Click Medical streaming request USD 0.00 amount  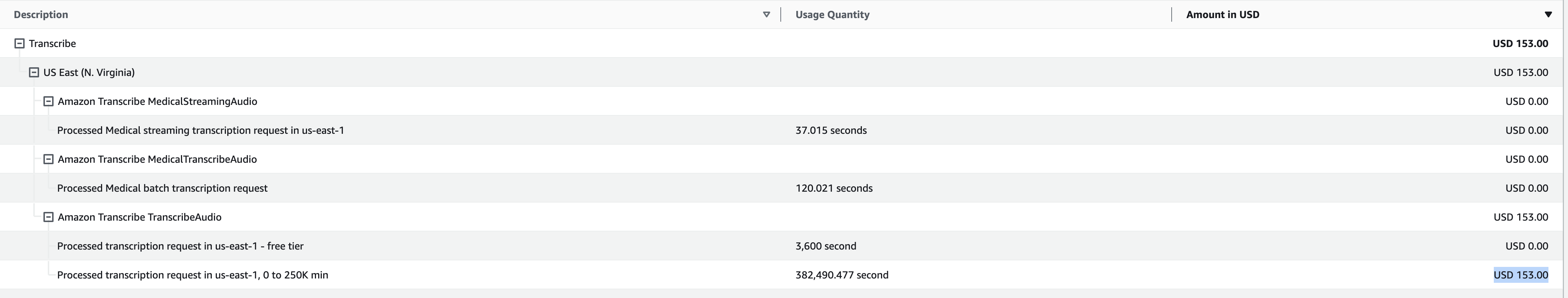click(1527, 130)
